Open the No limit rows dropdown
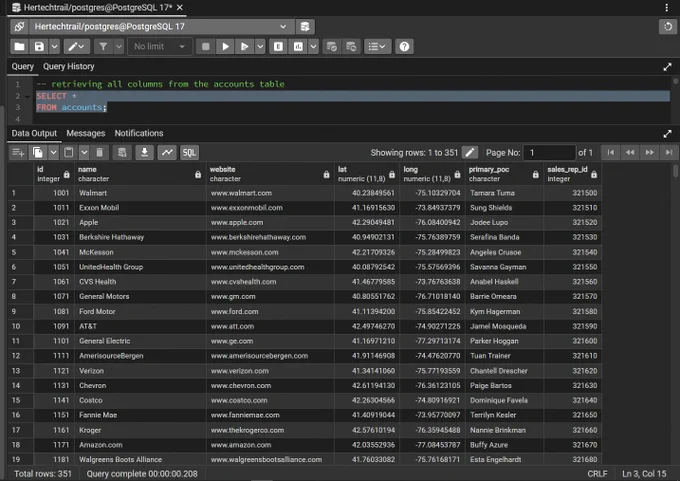The width and height of the screenshot is (680, 481). pos(160,46)
